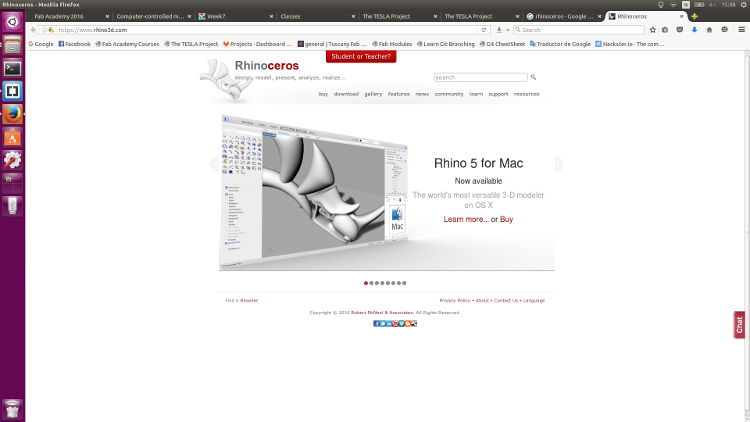Viewport: 750px width, 422px height.
Task: Open System Settings wrench launcher icon
Action: pos(12,160)
